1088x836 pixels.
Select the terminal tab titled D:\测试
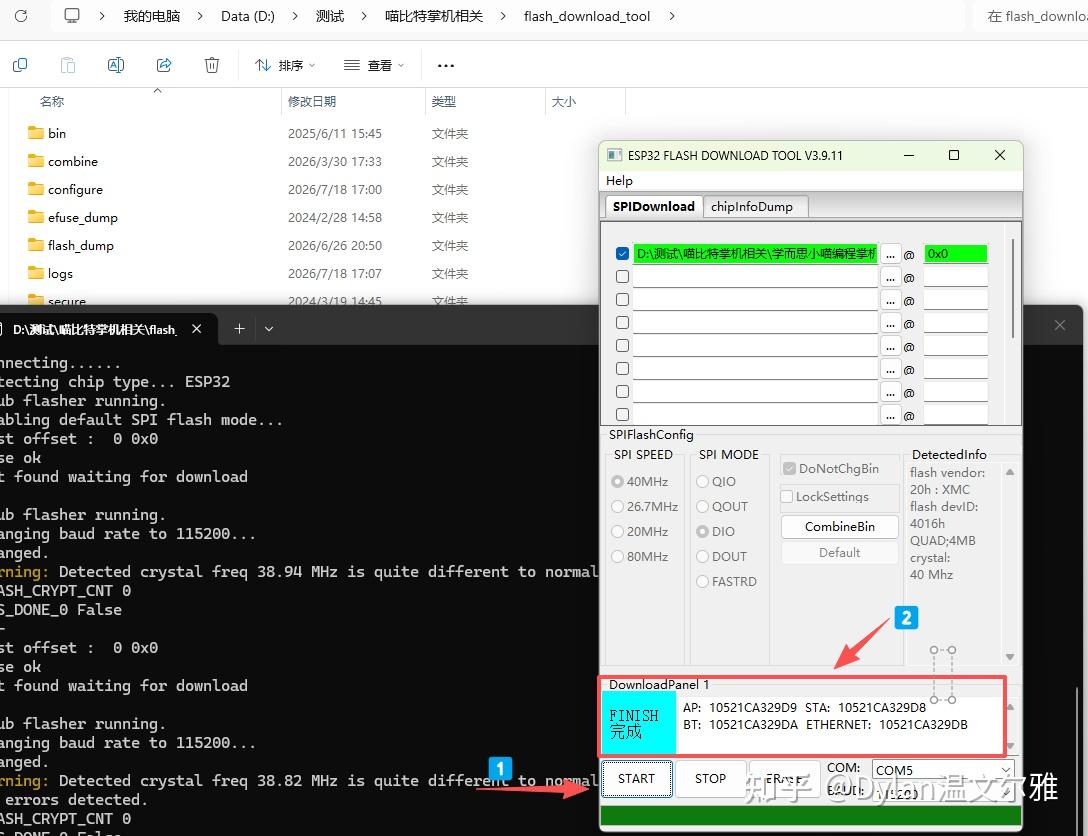94,329
